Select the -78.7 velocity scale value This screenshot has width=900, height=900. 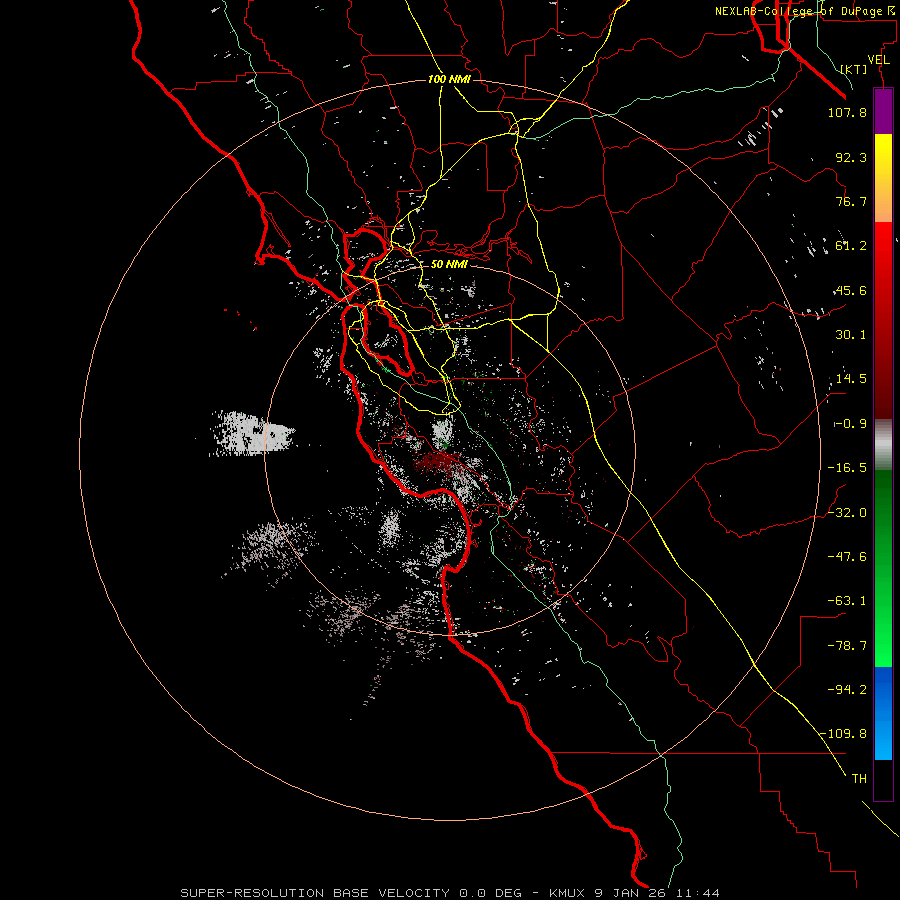click(847, 646)
